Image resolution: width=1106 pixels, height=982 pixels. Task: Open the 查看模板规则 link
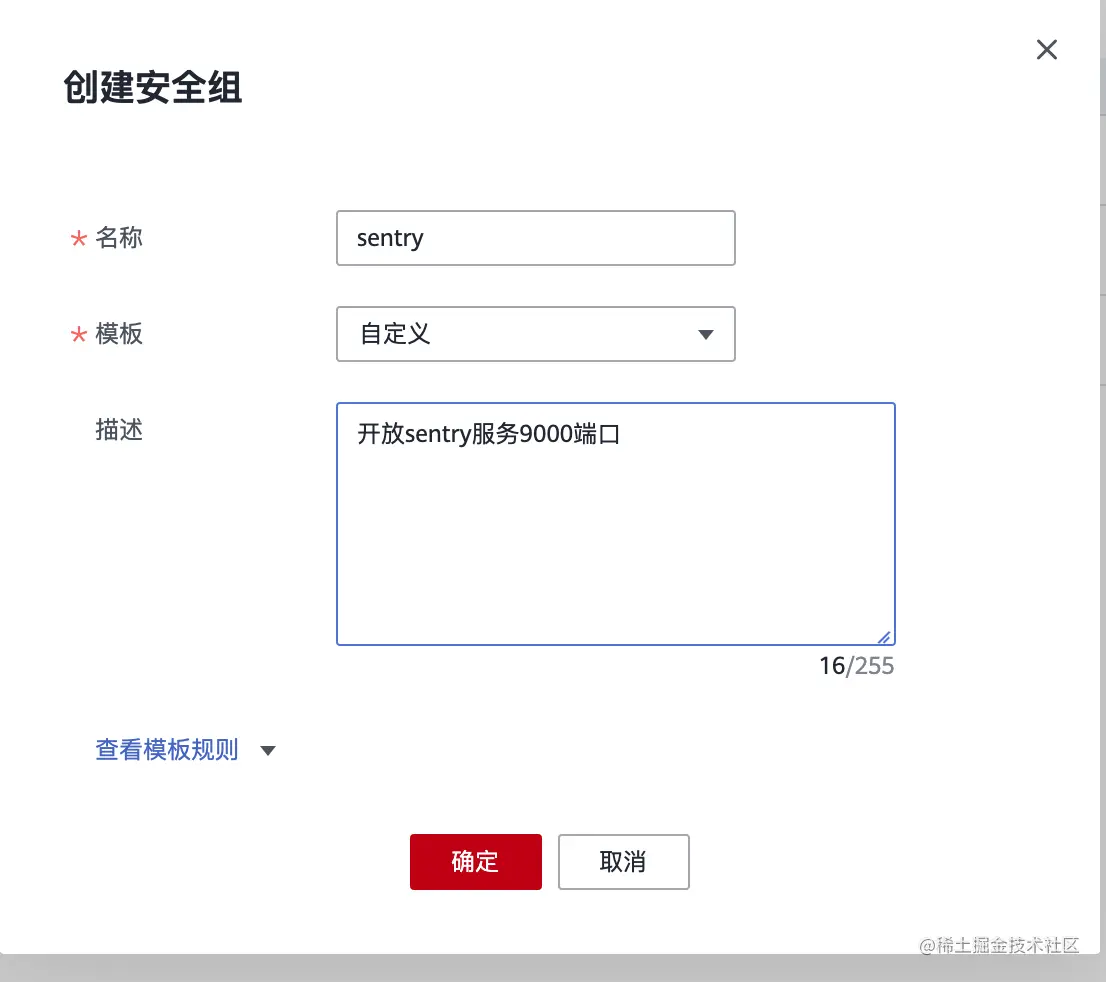pos(167,749)
